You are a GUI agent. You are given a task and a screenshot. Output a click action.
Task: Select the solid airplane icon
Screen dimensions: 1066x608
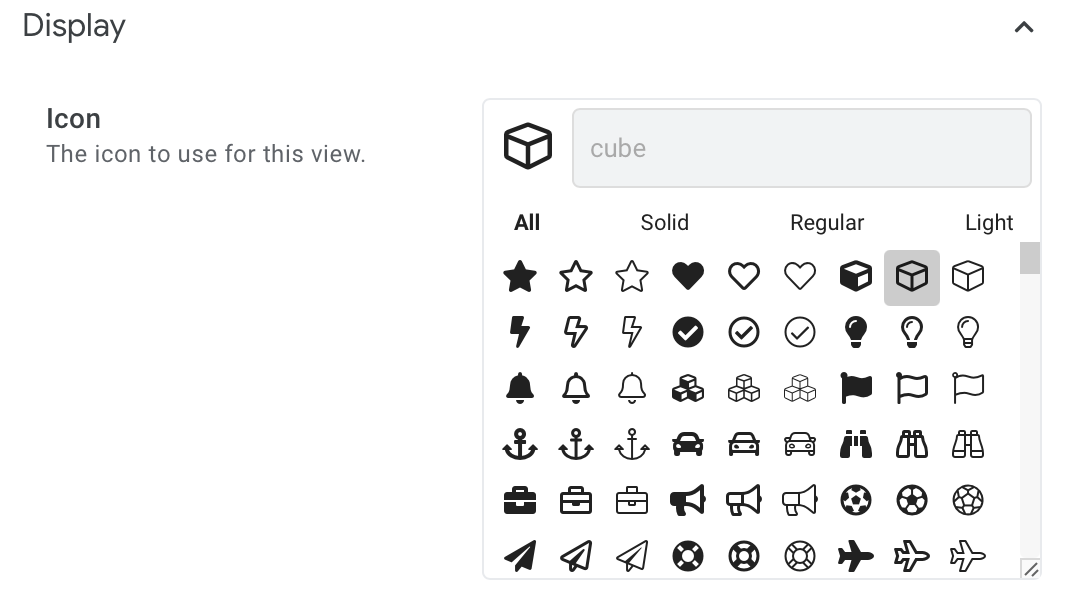pos(856,556)
